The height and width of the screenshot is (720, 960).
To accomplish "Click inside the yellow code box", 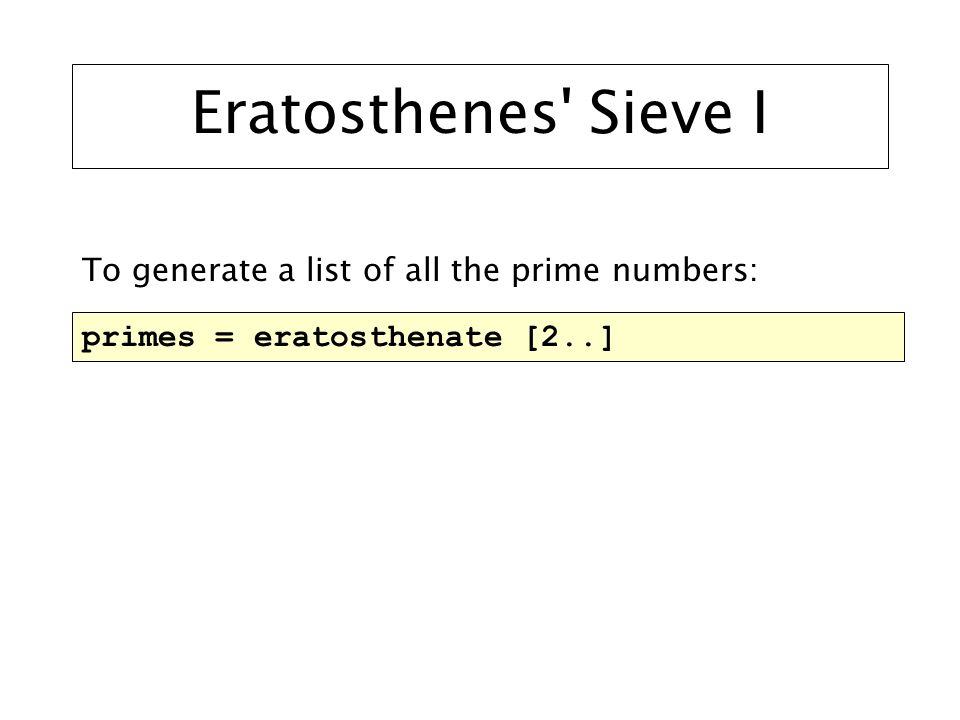I will [488, 337].
